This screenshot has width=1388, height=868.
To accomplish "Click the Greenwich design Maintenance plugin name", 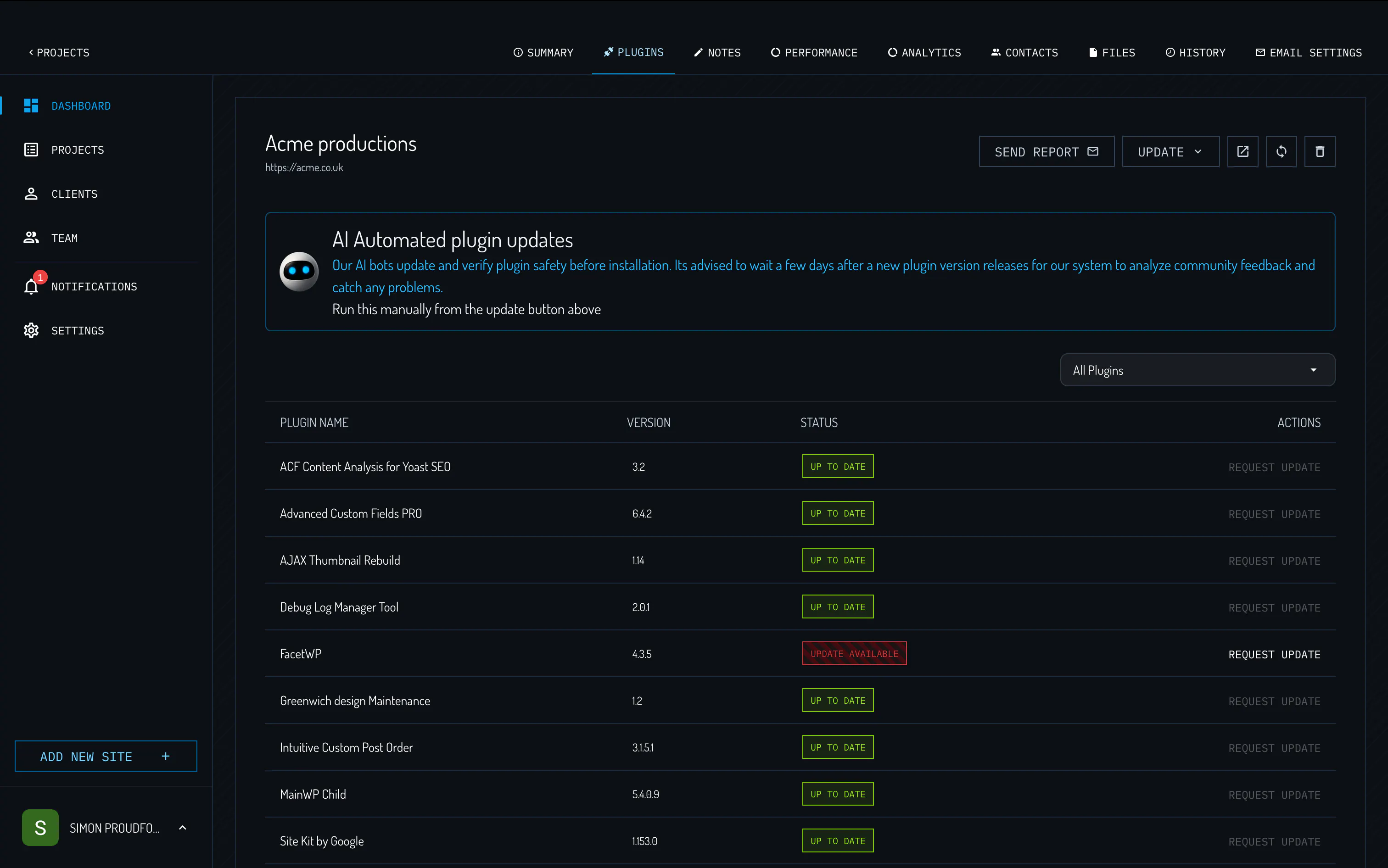I will pyautogui.click(x=355, y=701).
